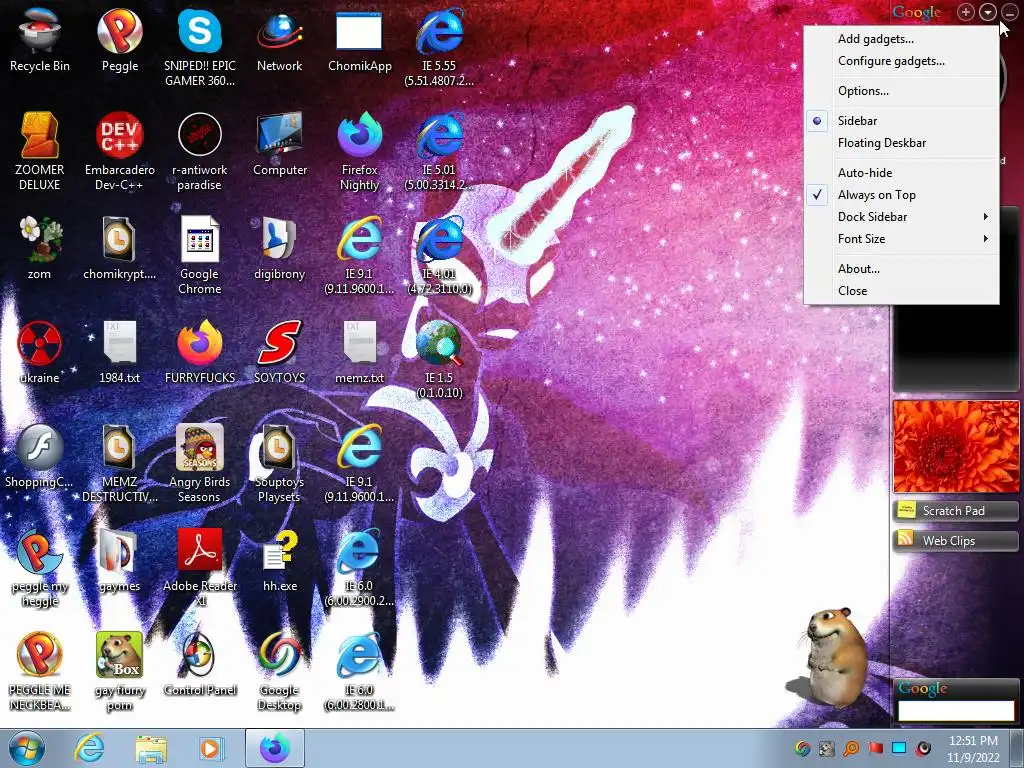Select the Skype-logo SNIPED!! EPIC GAMER icon
Screen dimensions: 1024x768
199,46
